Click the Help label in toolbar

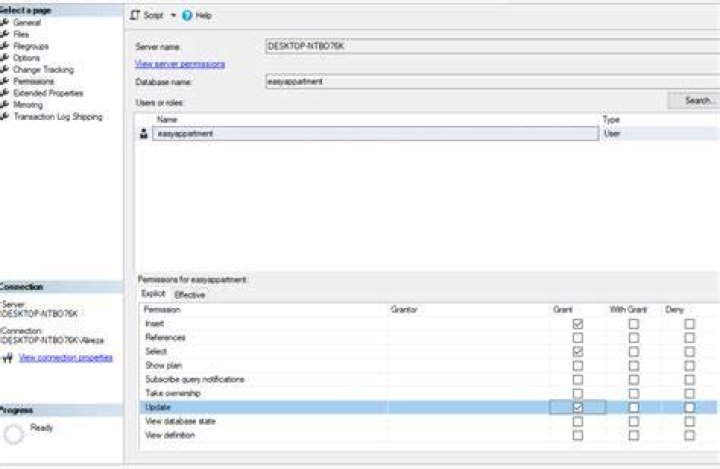click(x=203, y=16)
